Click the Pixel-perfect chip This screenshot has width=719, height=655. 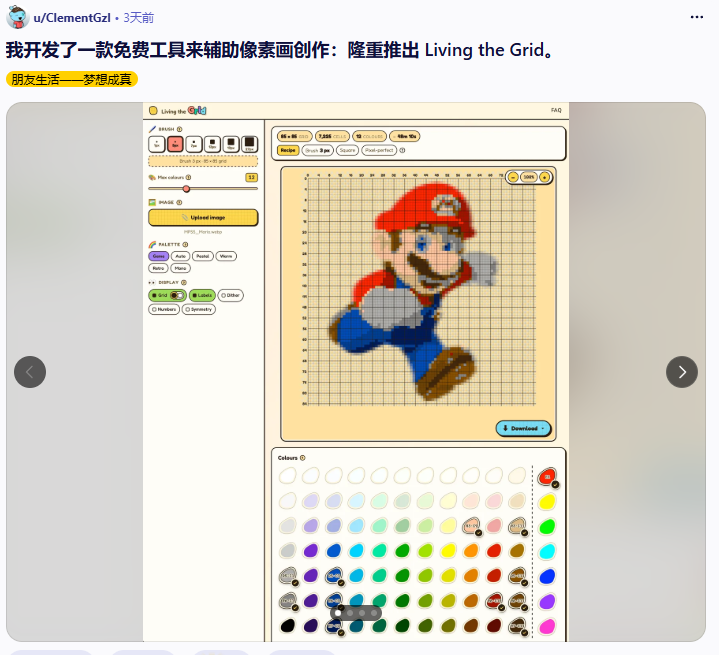pyautogui.click(x=379, y=150)
